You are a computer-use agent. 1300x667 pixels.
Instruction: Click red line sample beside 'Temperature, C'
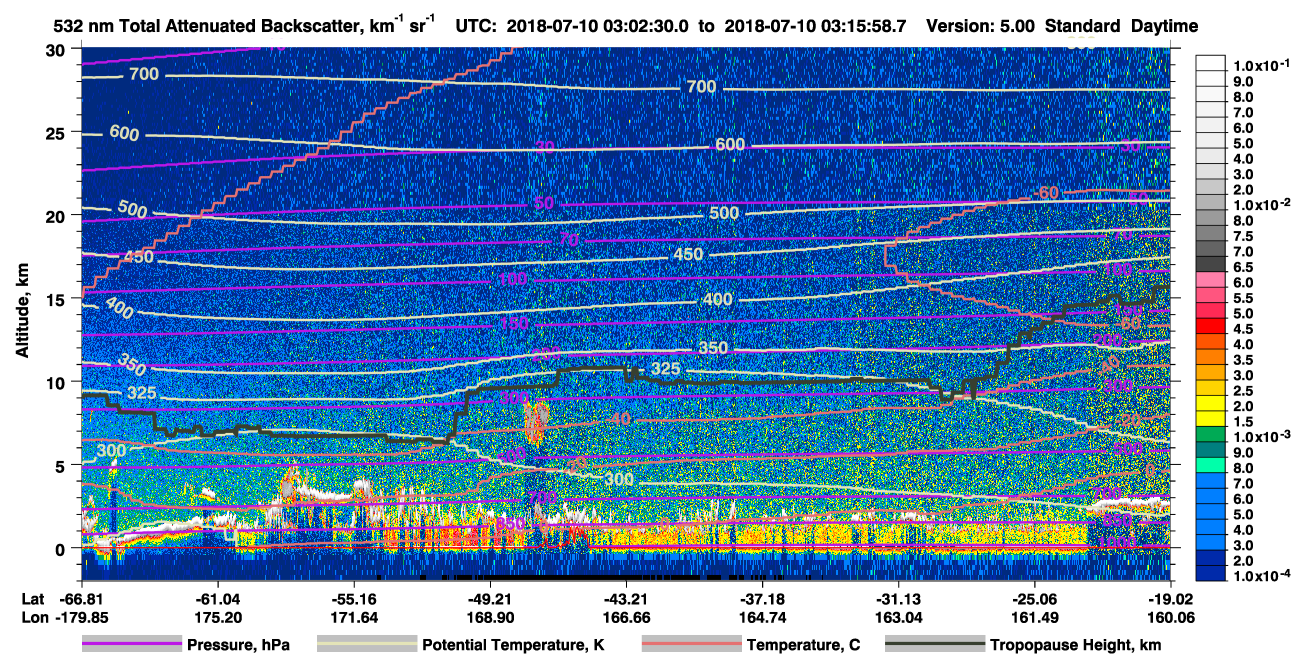(x=691, y=645)
